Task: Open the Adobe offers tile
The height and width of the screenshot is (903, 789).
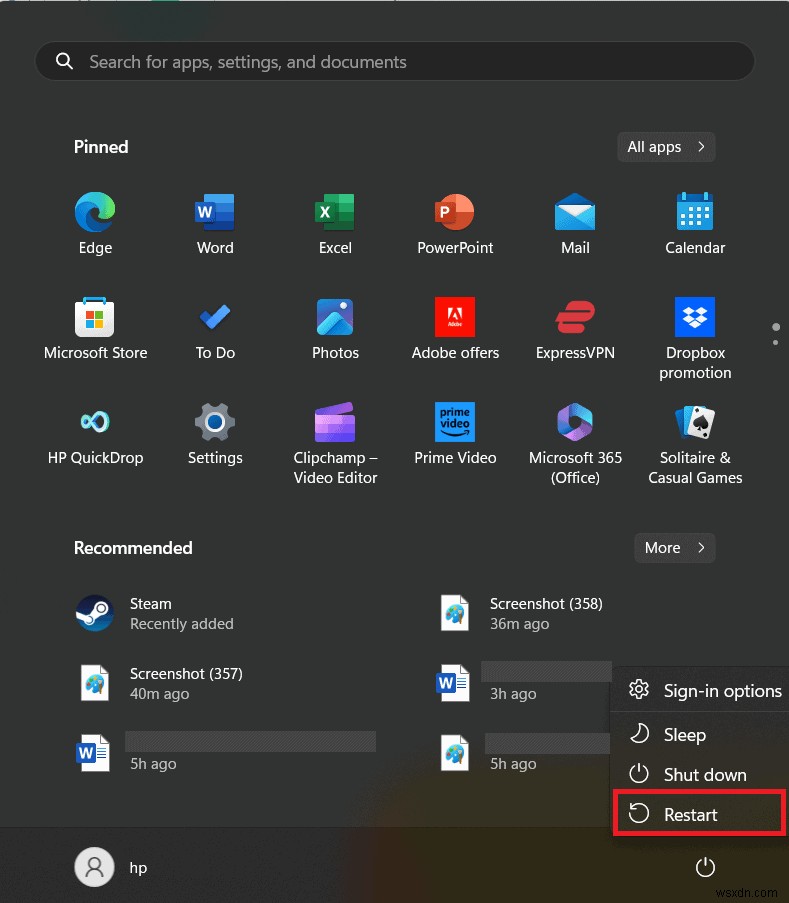Action: (x=455, y=328)
